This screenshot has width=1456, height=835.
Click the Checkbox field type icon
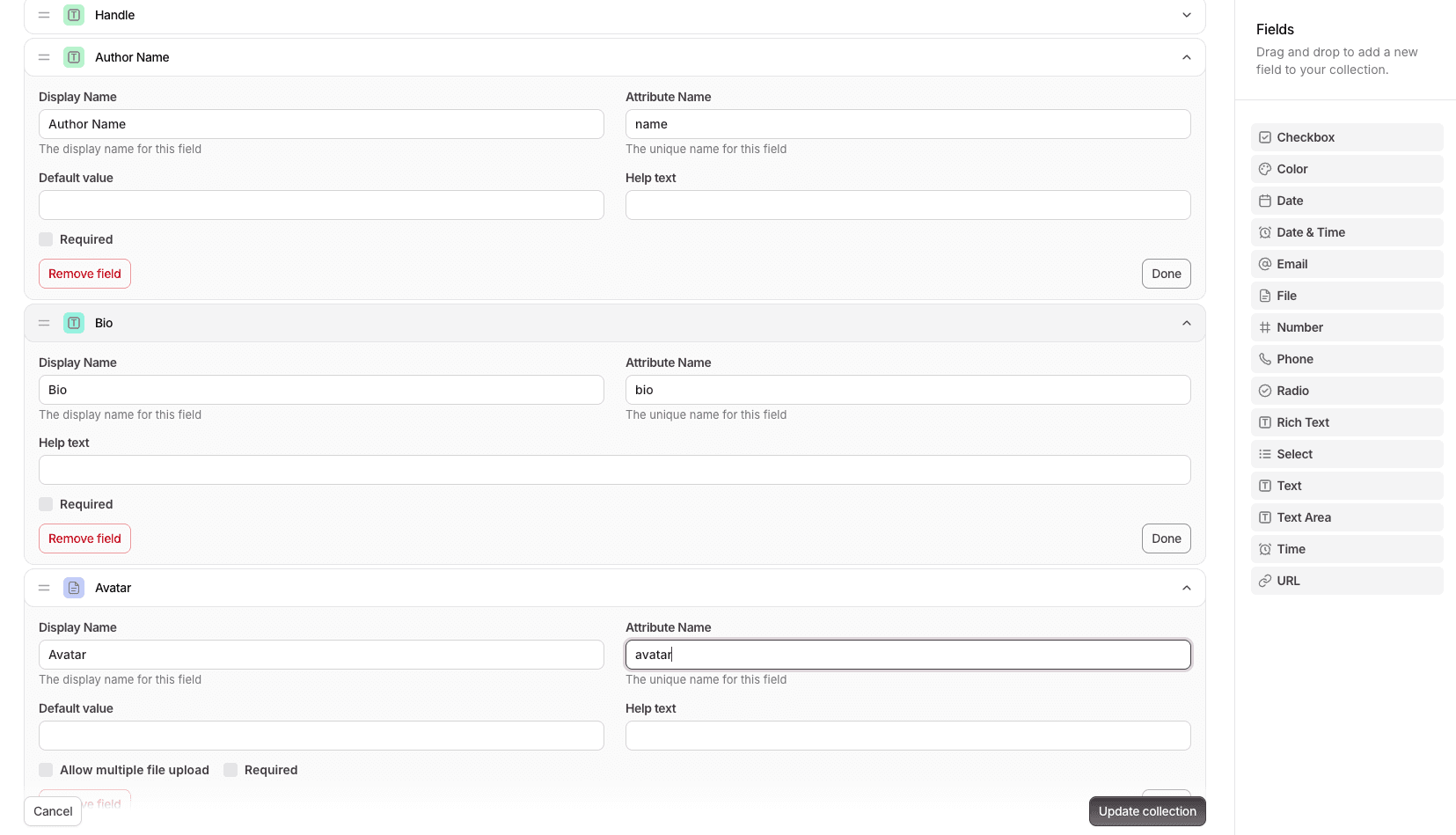point(1264,137)
